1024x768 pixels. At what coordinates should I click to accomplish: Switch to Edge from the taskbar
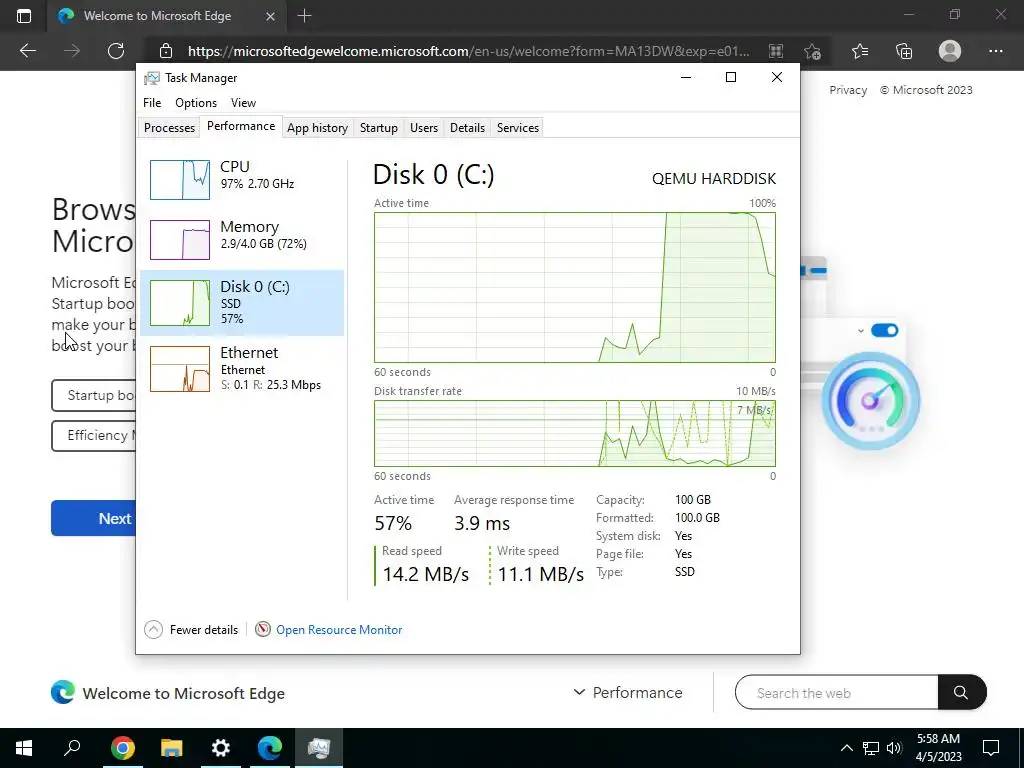(x=270, y=748)
